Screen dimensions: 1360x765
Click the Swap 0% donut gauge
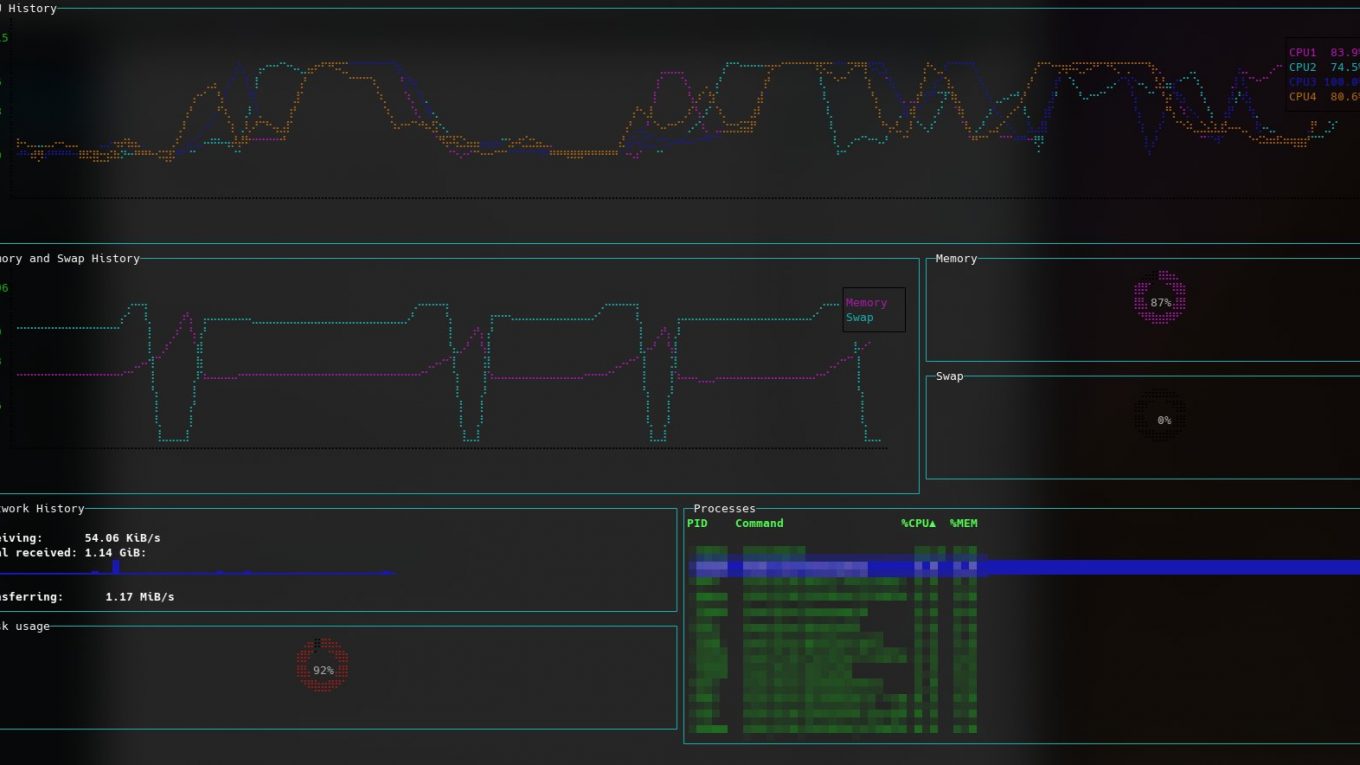pyautogui.click(x=1160, y=416)
